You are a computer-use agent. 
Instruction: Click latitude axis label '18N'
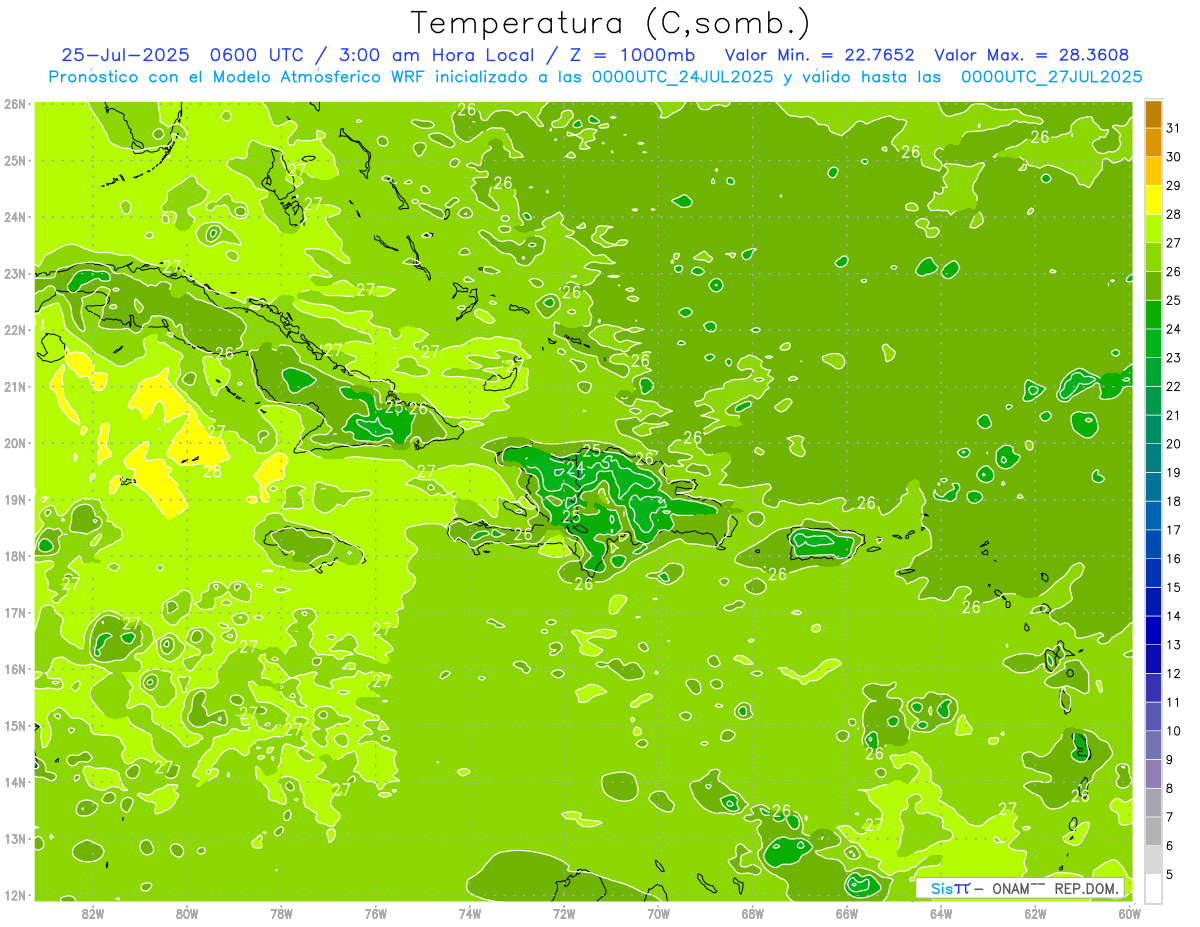tap(14, 556)
